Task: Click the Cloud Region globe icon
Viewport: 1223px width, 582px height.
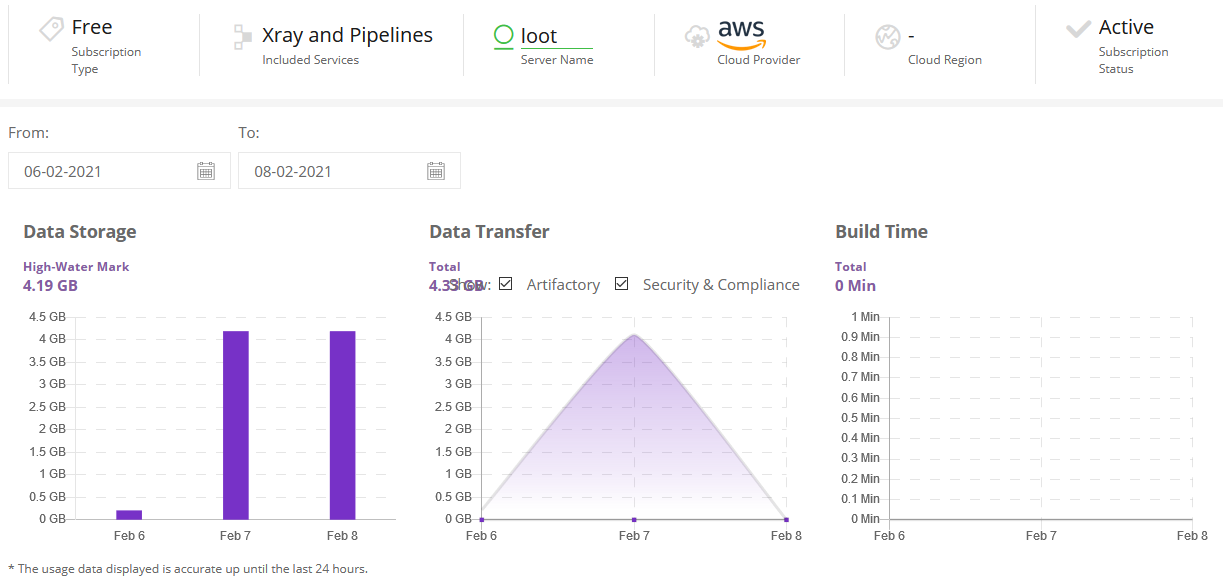Action: point(887,38)
